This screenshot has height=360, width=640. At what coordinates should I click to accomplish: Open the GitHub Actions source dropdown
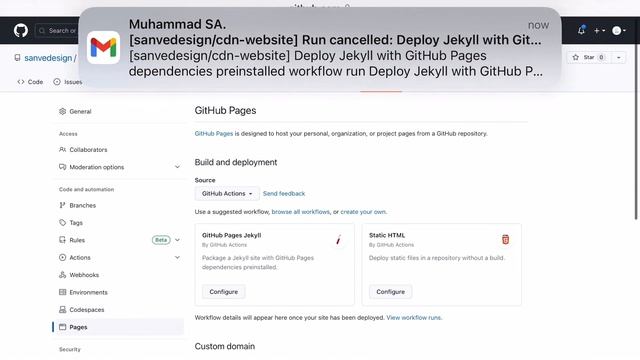tap(227, 193)
